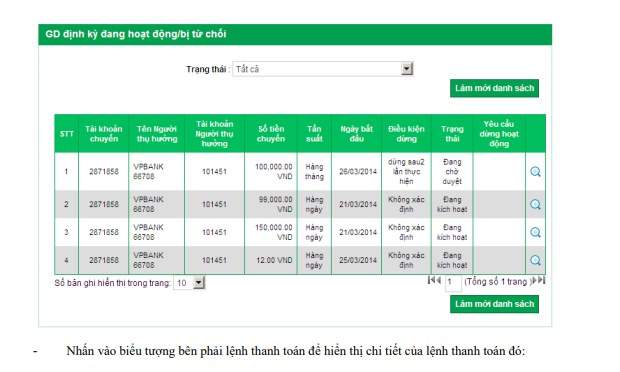Viewport: 620px width, 372px height.
Task: Click Tài khoản Người thụ hưởng header
Action: 215,134
